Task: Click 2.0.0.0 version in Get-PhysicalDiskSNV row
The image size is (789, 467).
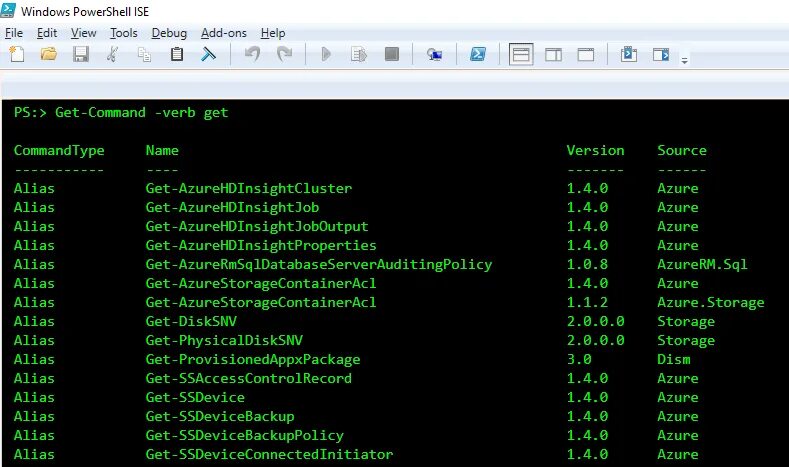Action: click(x=595, y=340)
